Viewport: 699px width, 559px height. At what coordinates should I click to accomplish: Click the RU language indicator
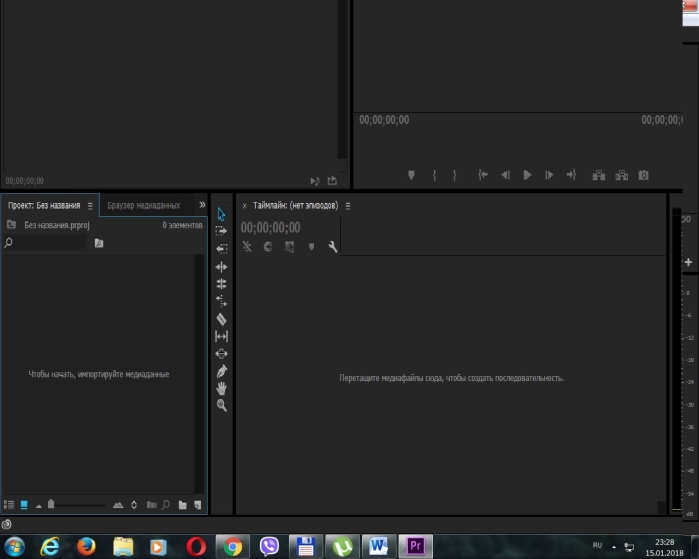(x=597, y=545)
